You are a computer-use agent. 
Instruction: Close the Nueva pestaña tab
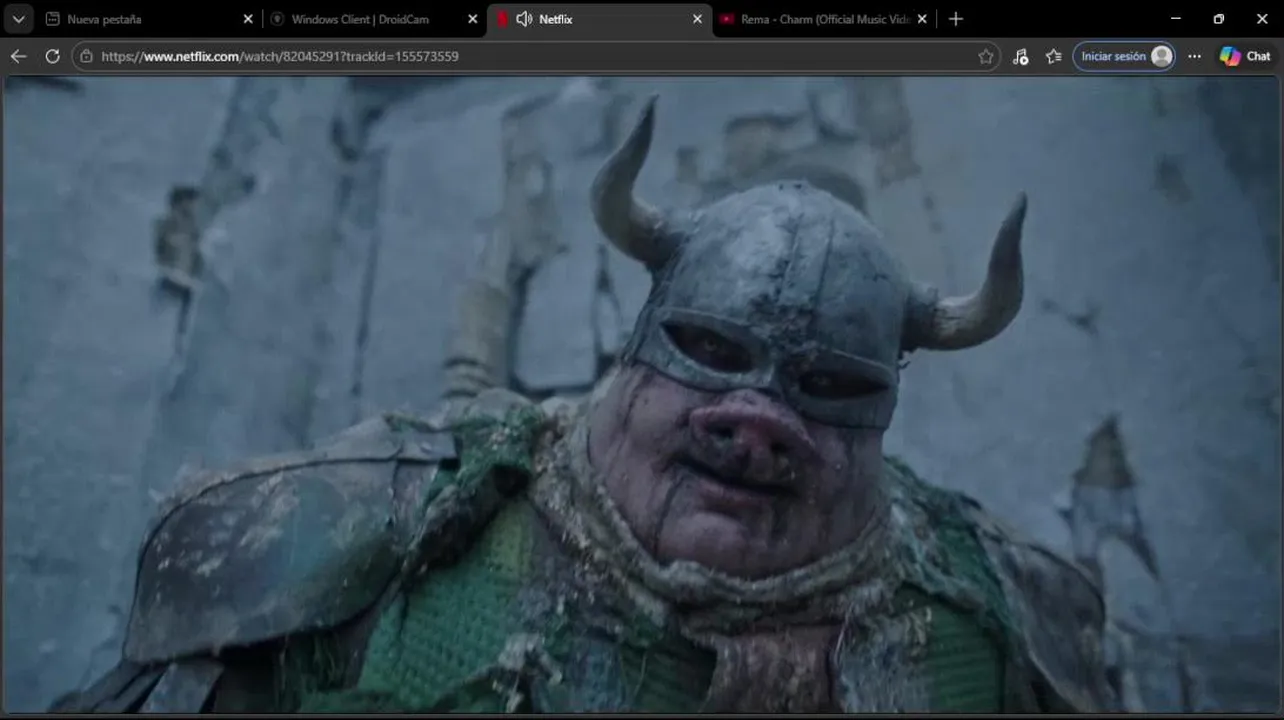point(248,19)
